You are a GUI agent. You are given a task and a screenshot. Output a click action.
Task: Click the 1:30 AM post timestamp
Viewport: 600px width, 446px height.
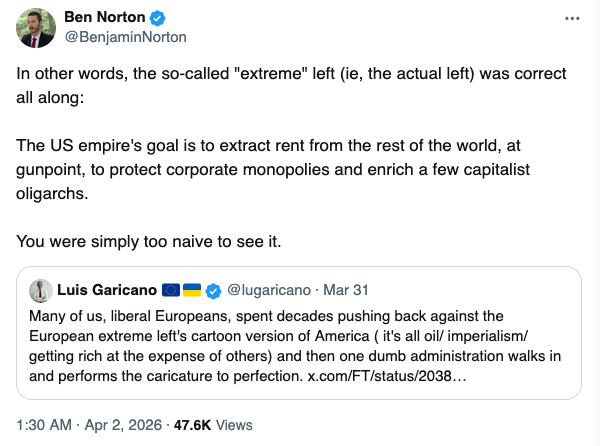[x=43, y=424]
